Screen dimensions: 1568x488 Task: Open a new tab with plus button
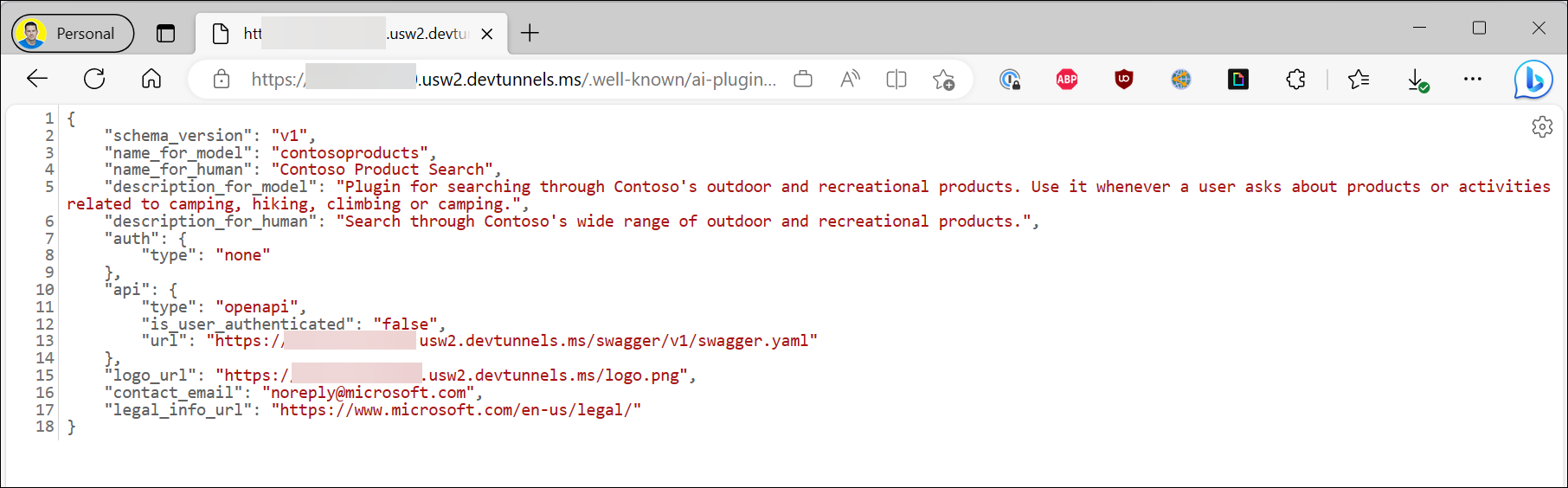point(530,34)
